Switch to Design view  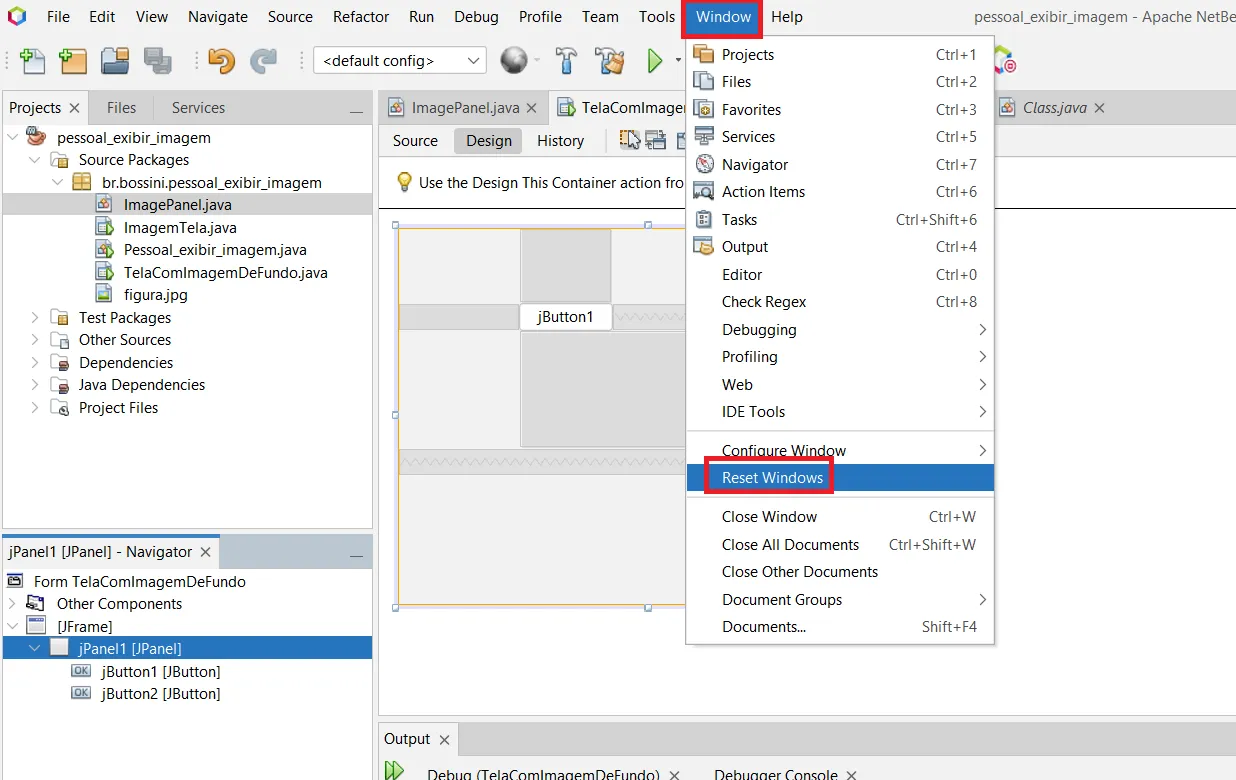489,140
